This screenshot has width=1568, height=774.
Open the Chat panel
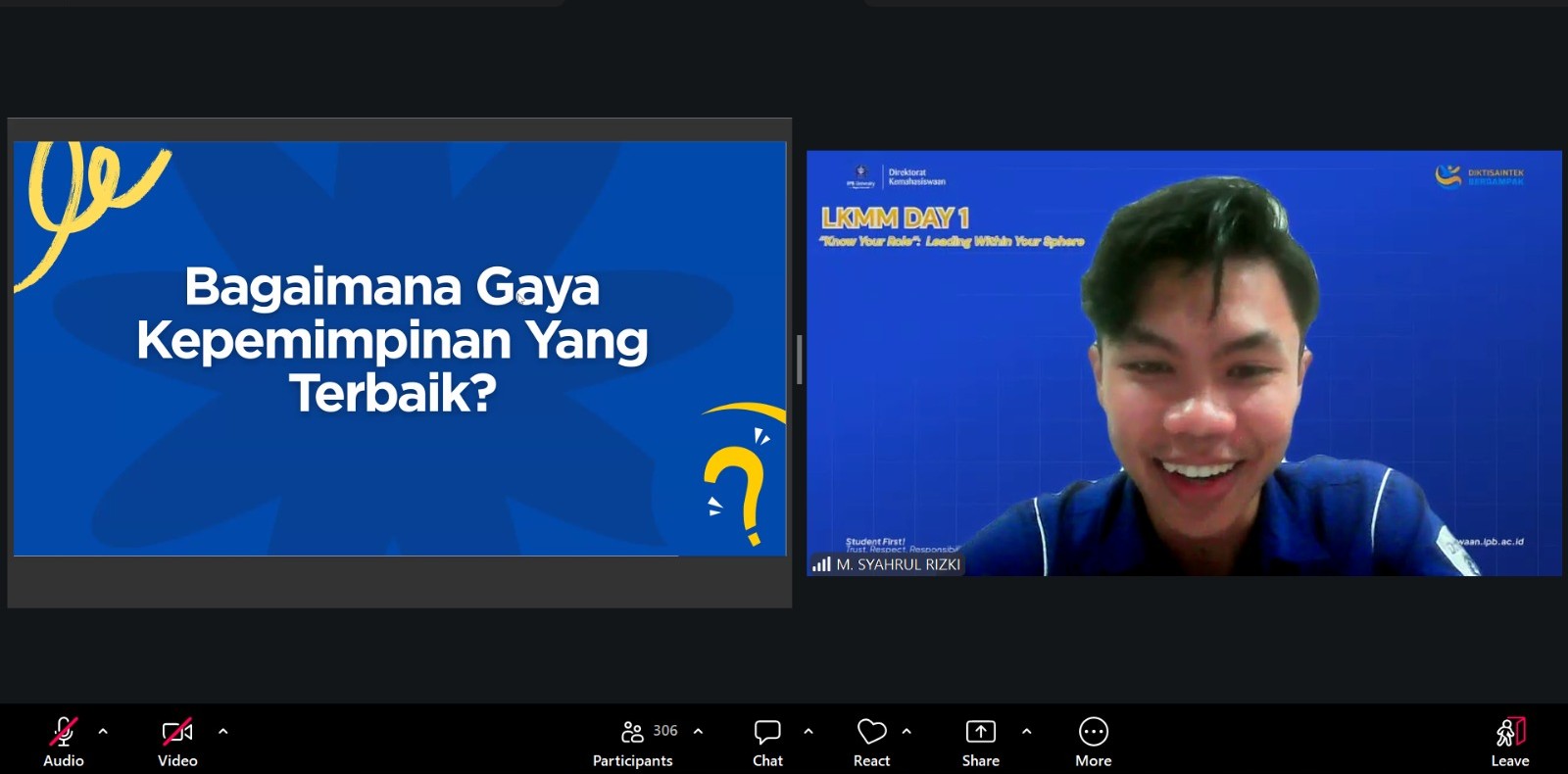(x=767, y=743)
